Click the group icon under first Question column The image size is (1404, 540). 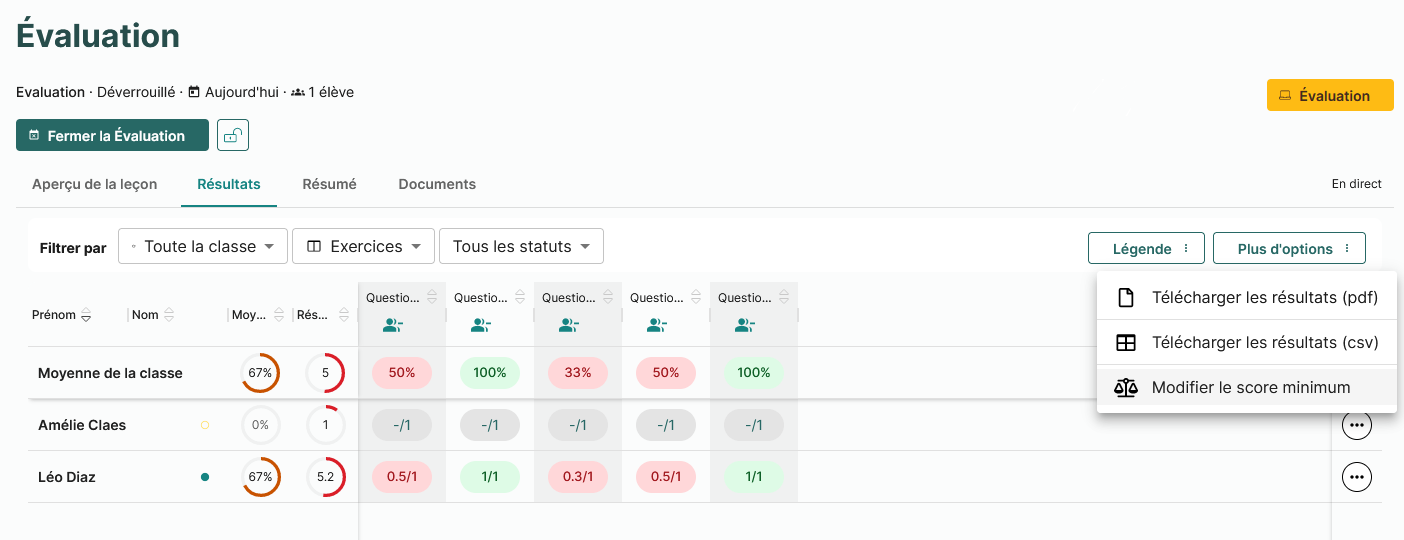393,325
